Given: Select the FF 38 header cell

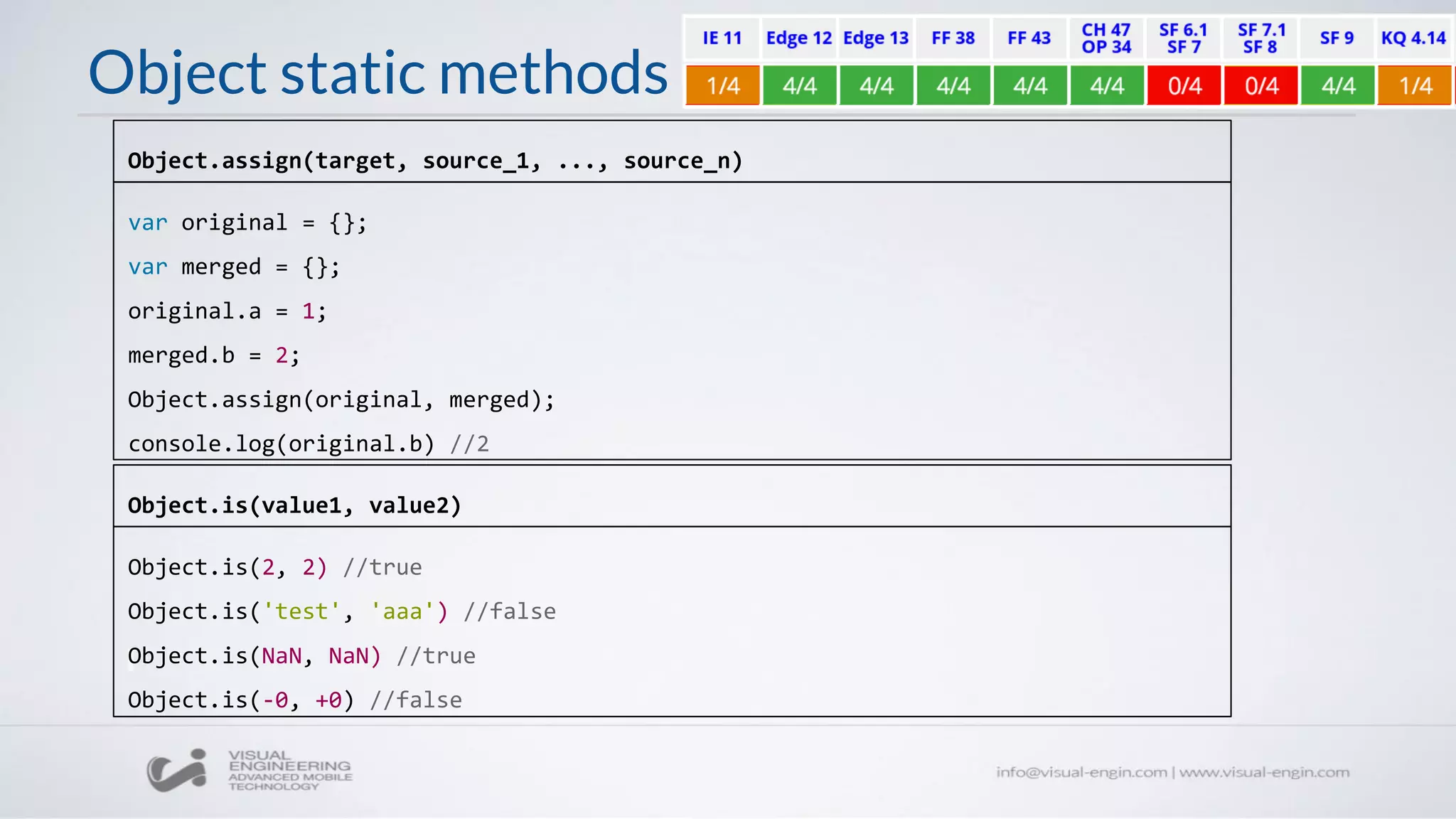Looking at the screenshot, I should (953, 38).
